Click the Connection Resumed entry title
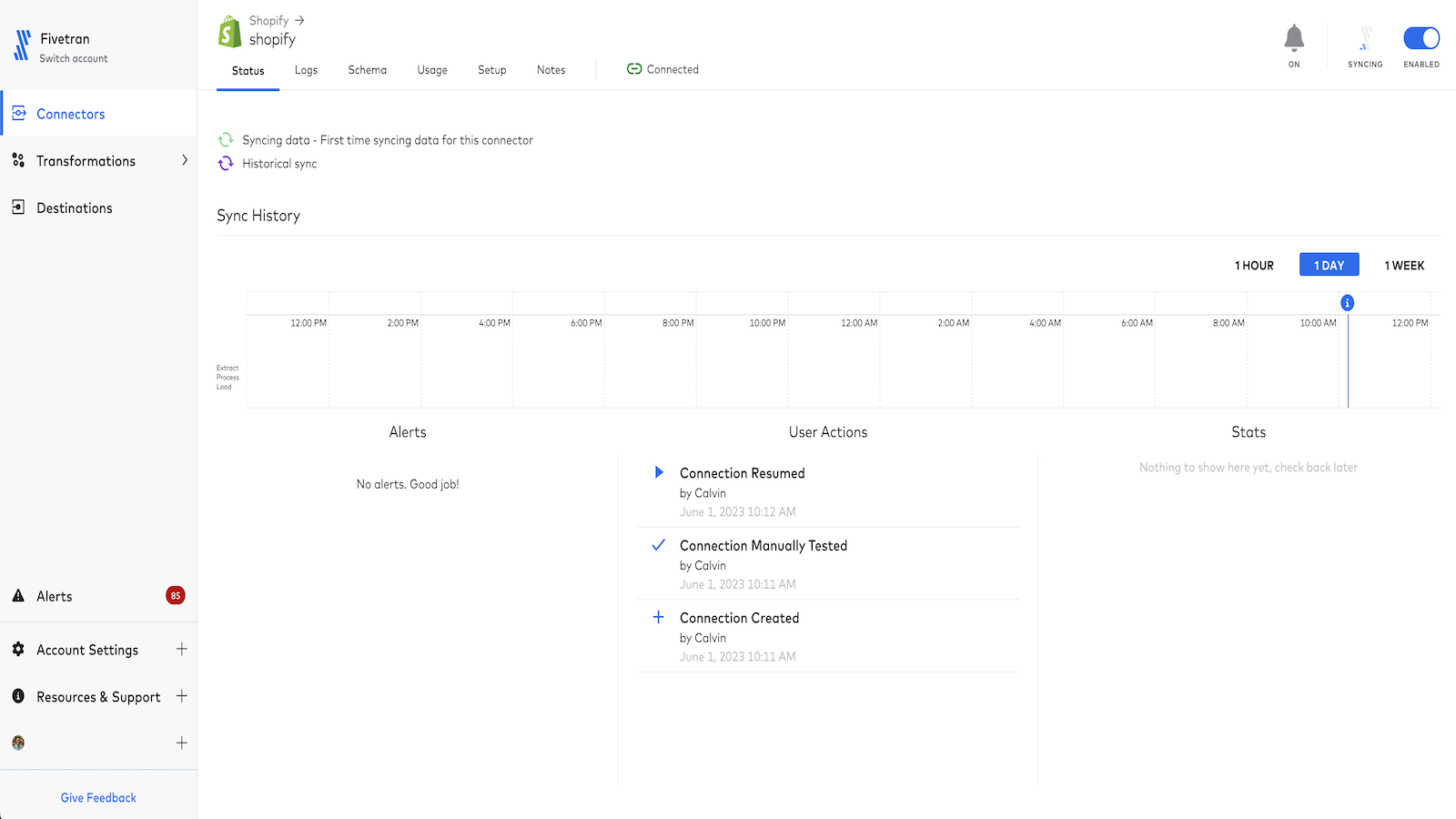This screenshot has height=819, width=1456. [743, 473]
